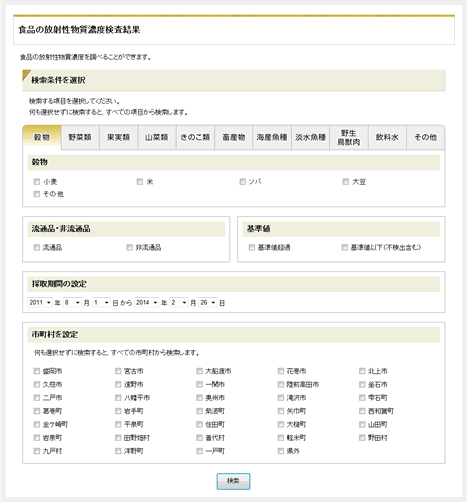
Task: Tick the 北上市 checkbox
Action: click(x=362, y=371)
